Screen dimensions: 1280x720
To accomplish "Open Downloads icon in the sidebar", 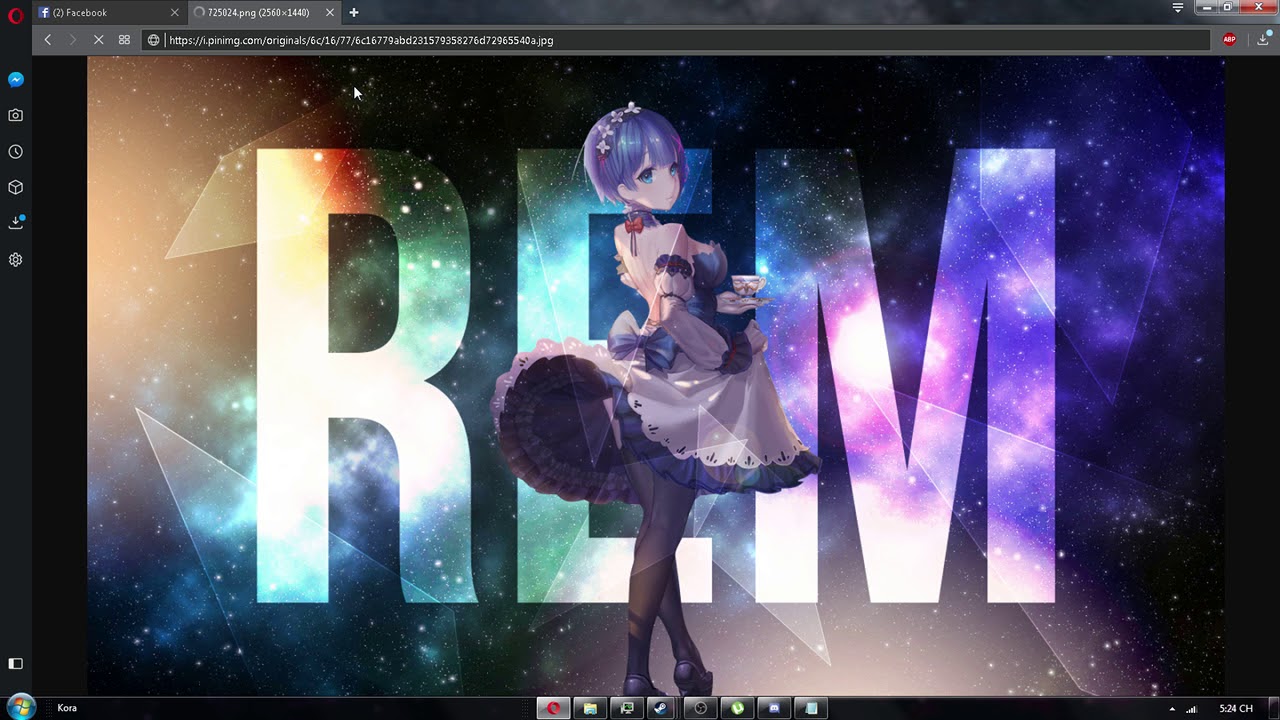I will [x=16, y=222].
